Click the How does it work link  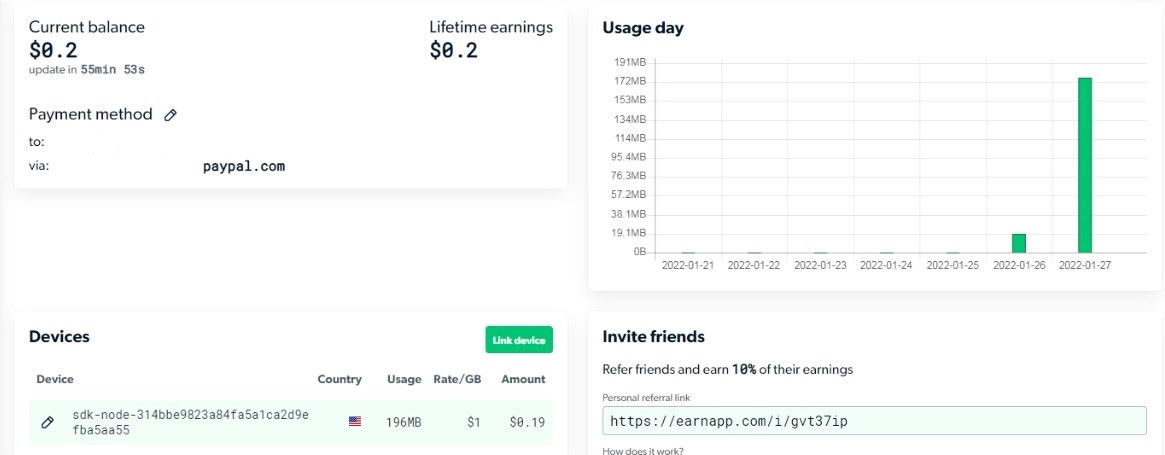coord(643,451)
